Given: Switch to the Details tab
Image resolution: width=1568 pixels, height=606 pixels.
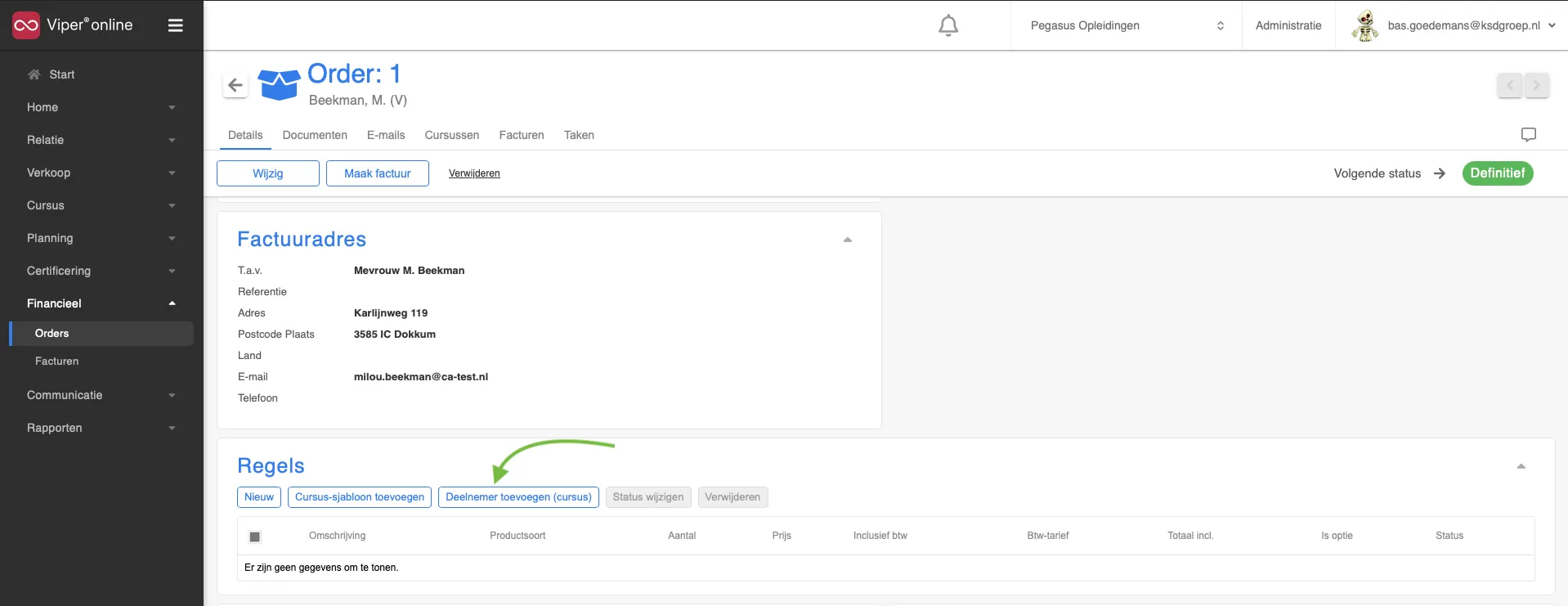Looking at the screenshot, I should 245,135.
